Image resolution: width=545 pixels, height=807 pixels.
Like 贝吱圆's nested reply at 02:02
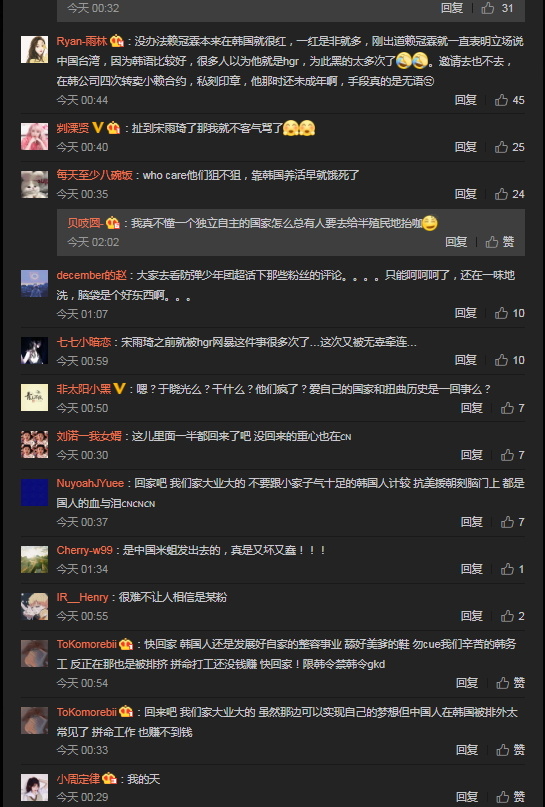pos(500,242)
